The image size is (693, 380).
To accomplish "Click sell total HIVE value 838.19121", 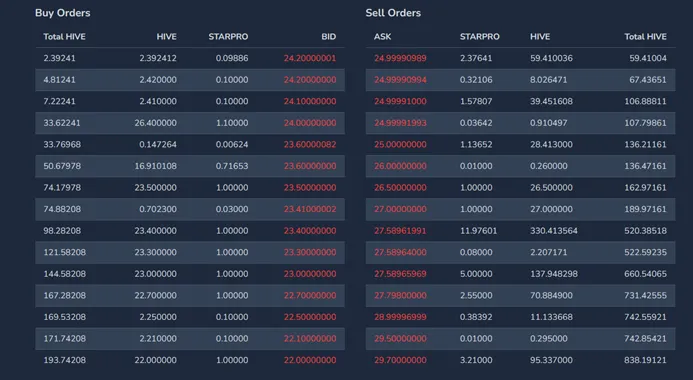I will point(645,361).
